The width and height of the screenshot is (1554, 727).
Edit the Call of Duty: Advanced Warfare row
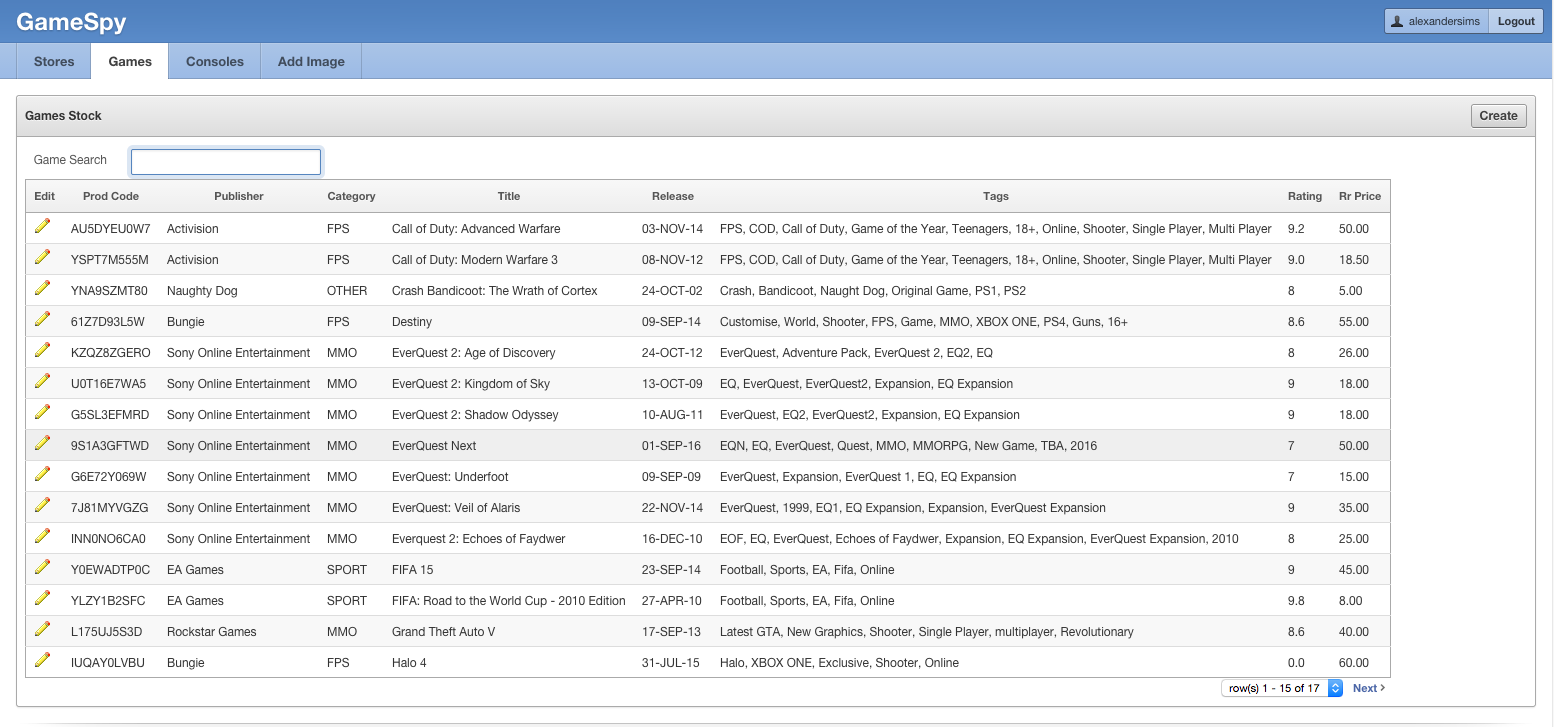(42, 226)
